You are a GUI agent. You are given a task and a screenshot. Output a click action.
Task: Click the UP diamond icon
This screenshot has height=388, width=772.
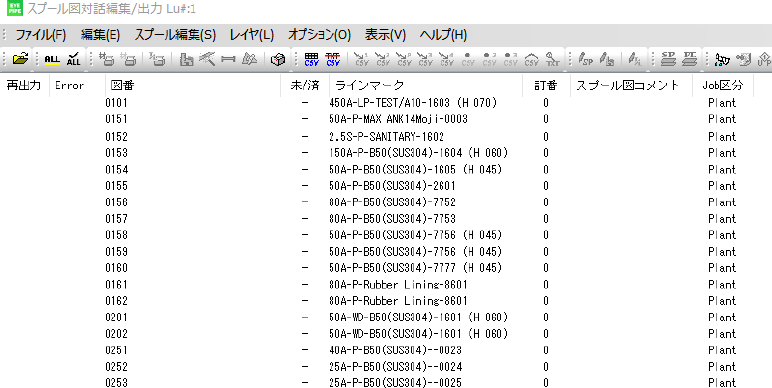tap(764, 60)
